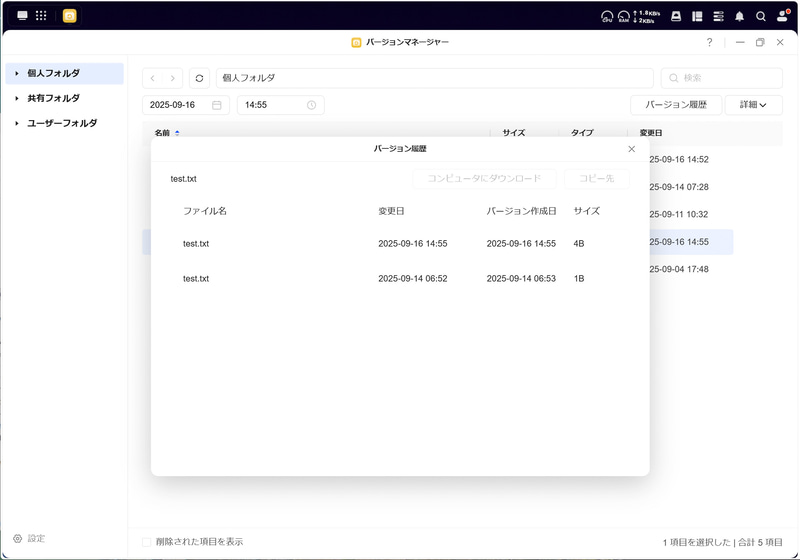Expand 個人フォルダ tree arrow

[x=17, y=73]
